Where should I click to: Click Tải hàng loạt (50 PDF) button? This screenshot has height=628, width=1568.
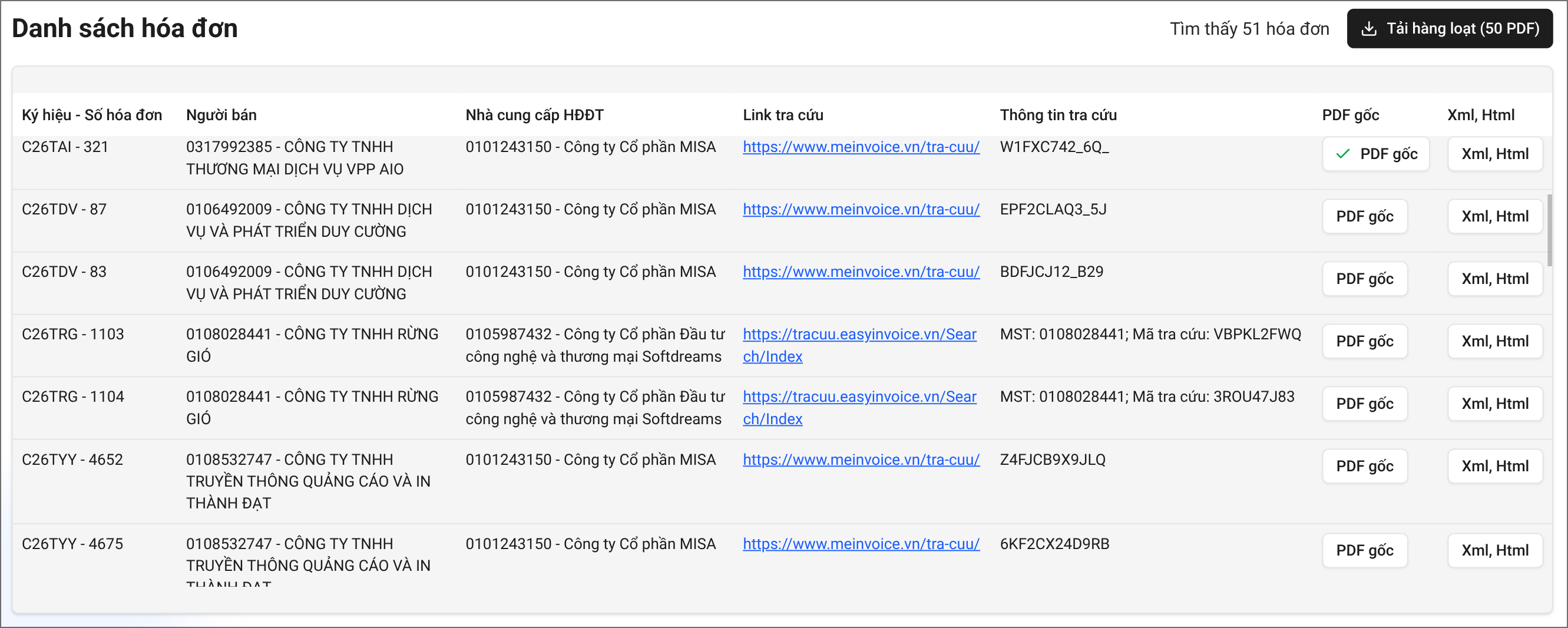tap(1448, 29)
